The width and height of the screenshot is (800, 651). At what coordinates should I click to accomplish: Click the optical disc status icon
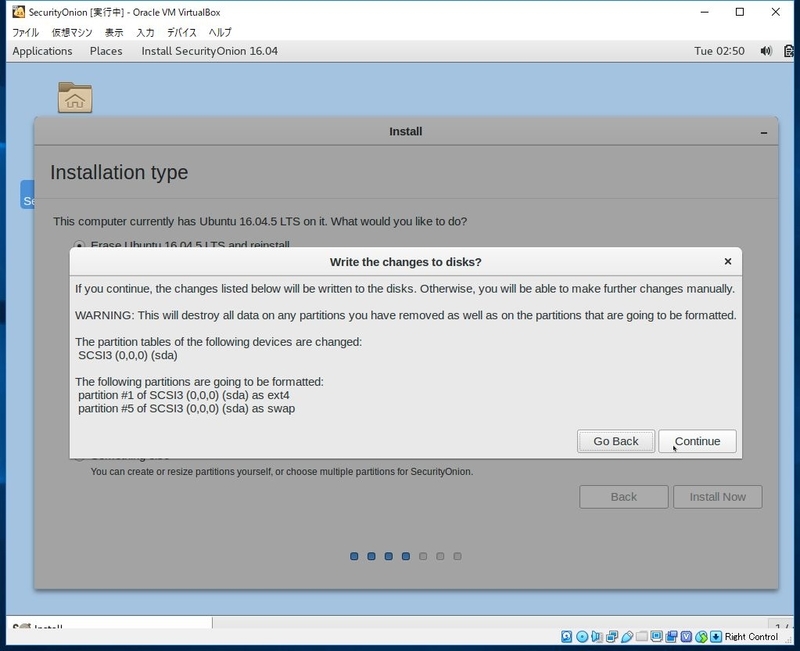coord(582,636)
